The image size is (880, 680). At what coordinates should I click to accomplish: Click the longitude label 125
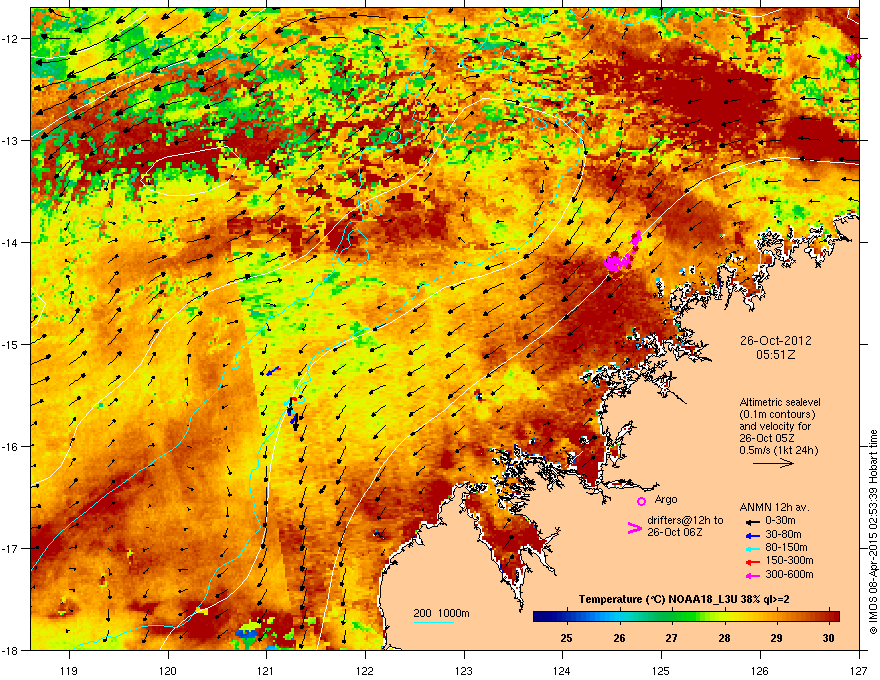[x=661, y=670]
